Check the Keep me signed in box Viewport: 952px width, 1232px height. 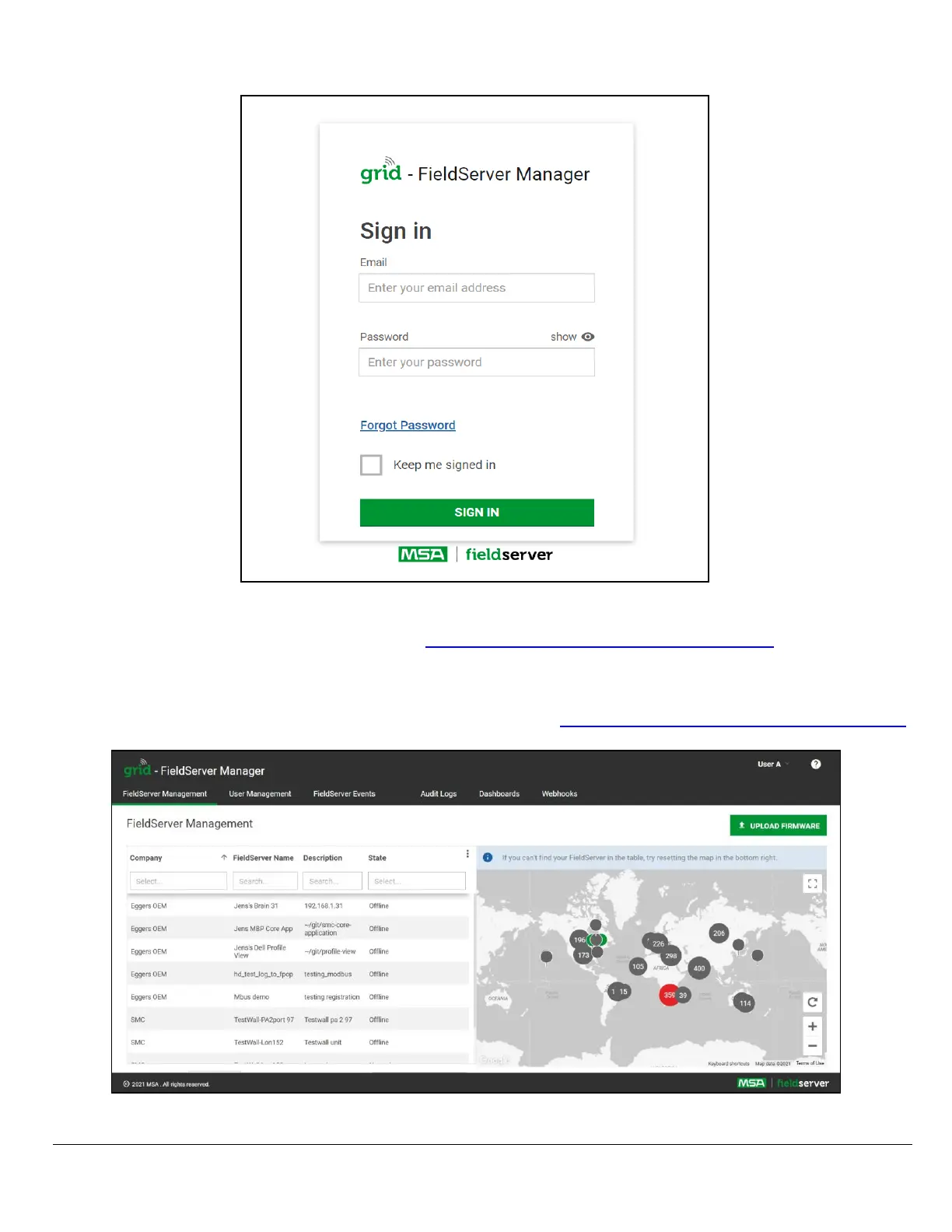pos(371,465)
